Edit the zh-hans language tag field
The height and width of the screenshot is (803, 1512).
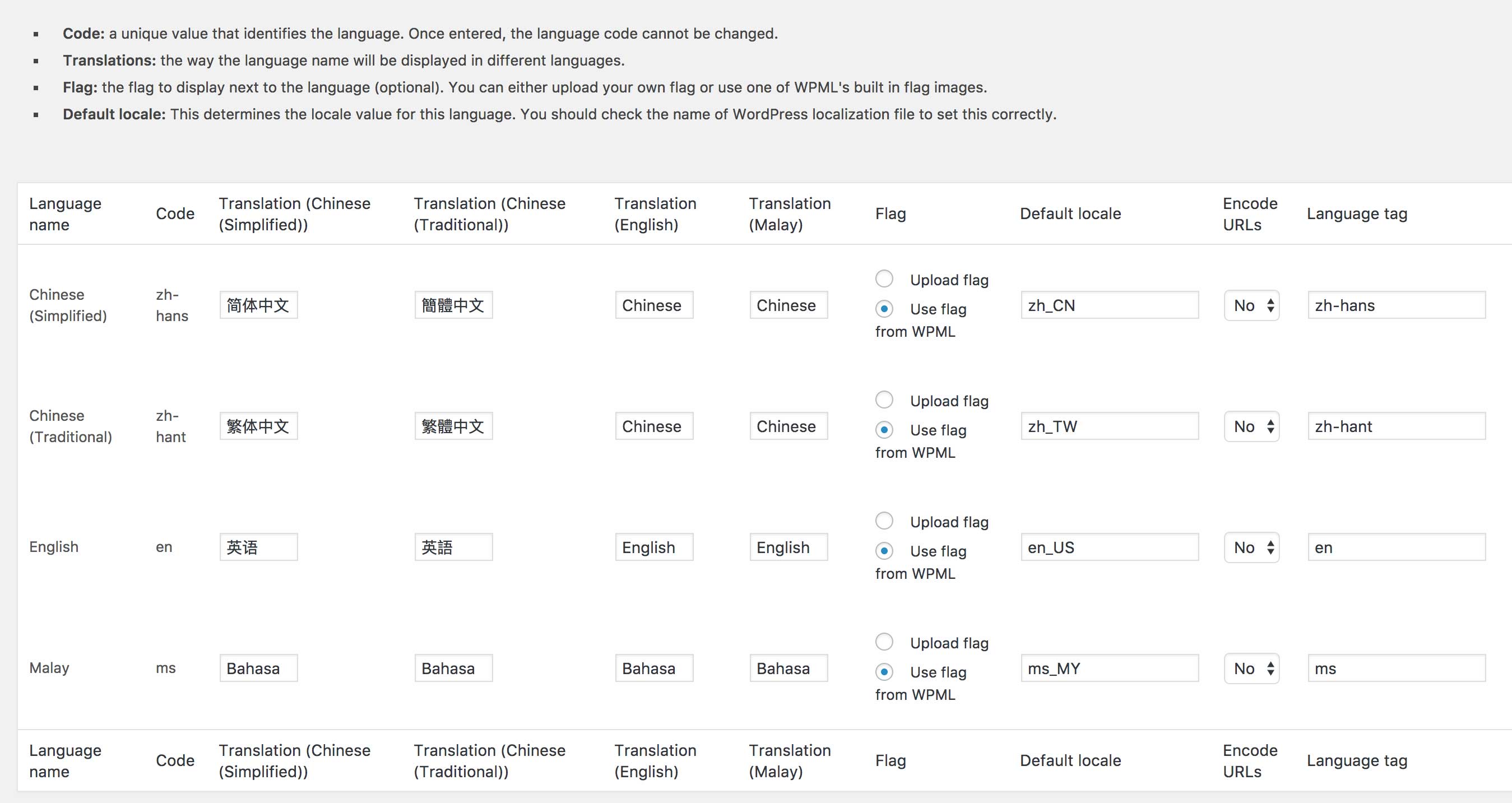pos(1397,305)
